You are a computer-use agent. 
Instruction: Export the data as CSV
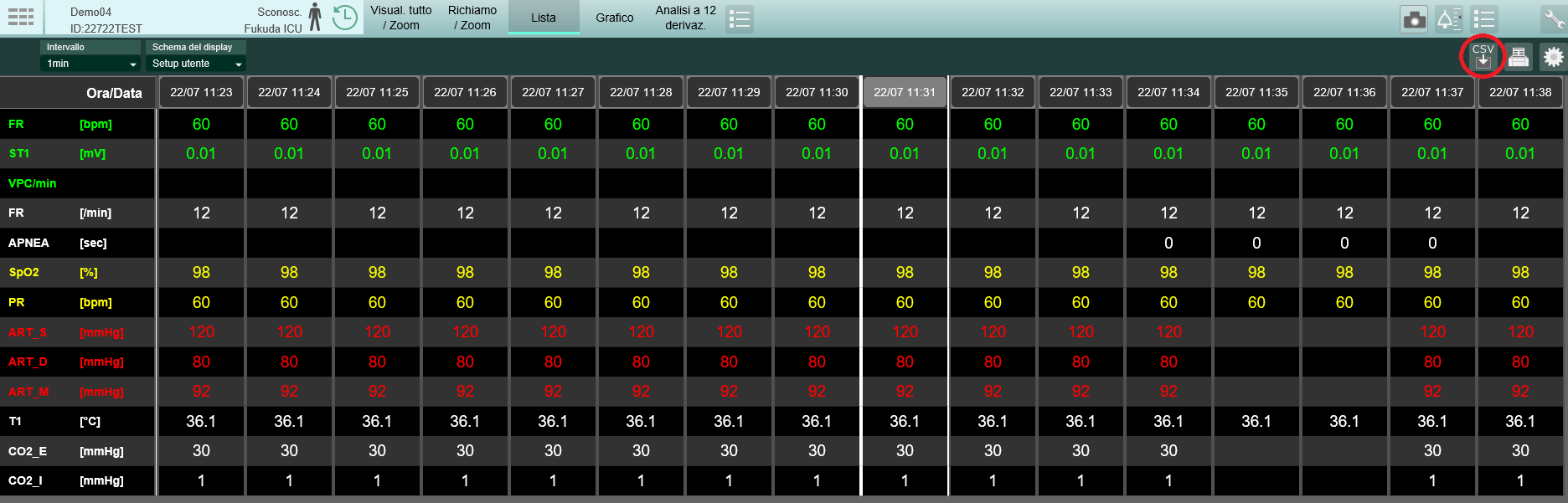(x=1483, y=57)
